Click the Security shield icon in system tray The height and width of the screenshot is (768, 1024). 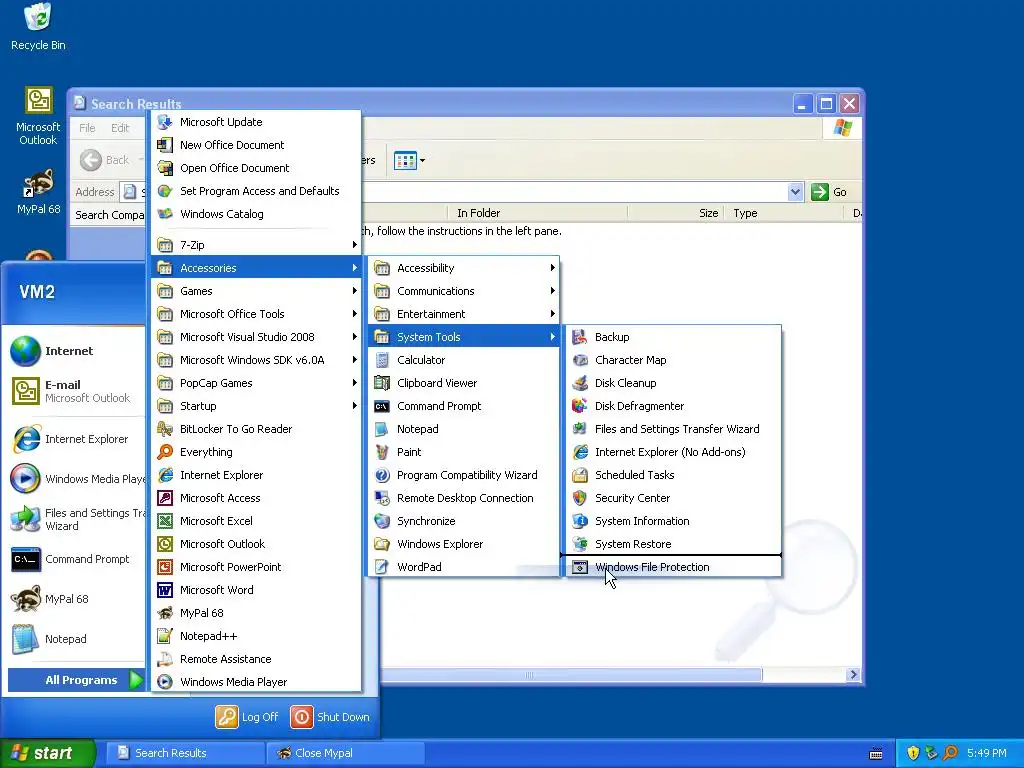(x=913, y=753)
